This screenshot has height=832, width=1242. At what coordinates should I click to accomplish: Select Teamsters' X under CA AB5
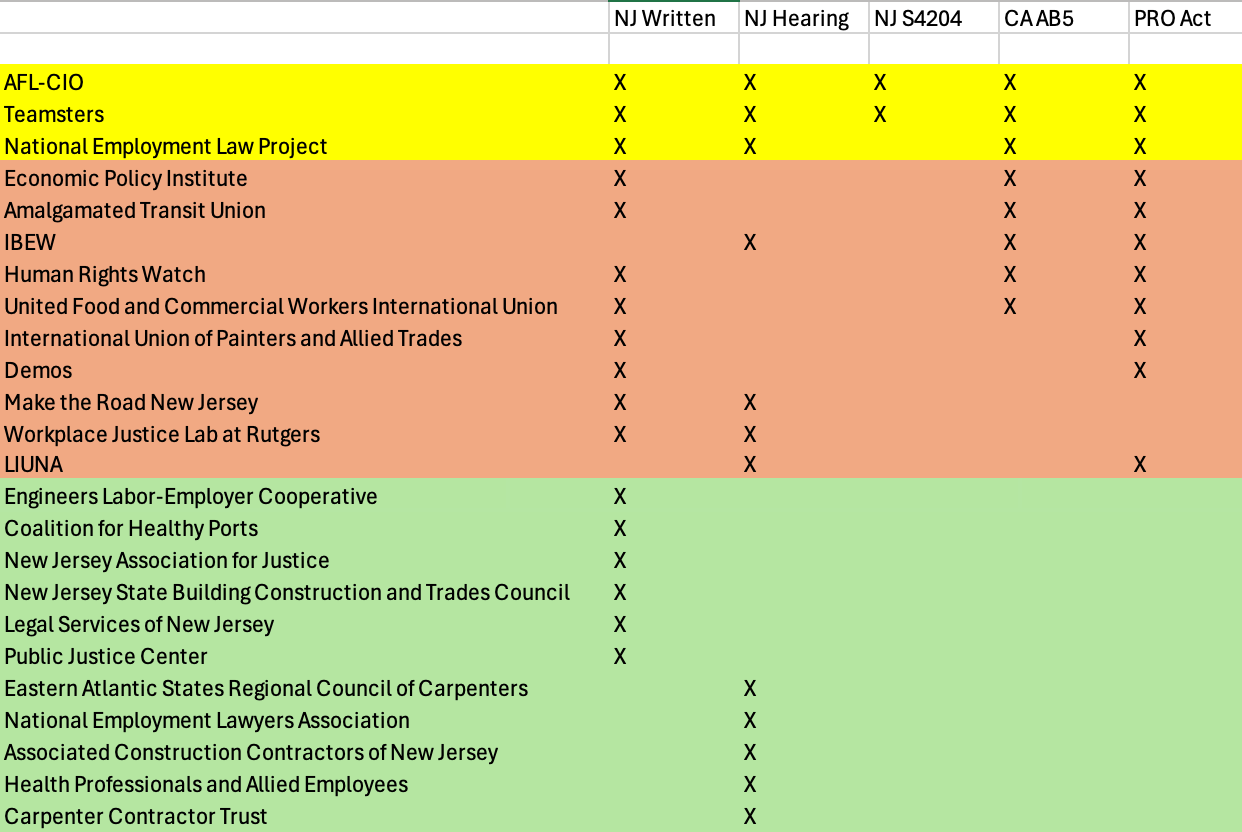[x=1010, y=114]
